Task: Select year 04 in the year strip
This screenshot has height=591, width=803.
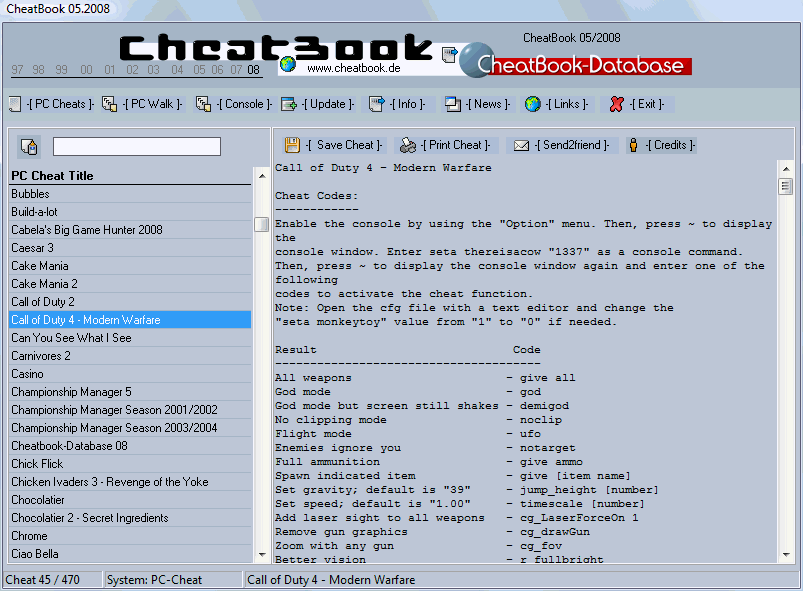Action: click(x=177, y=70)
